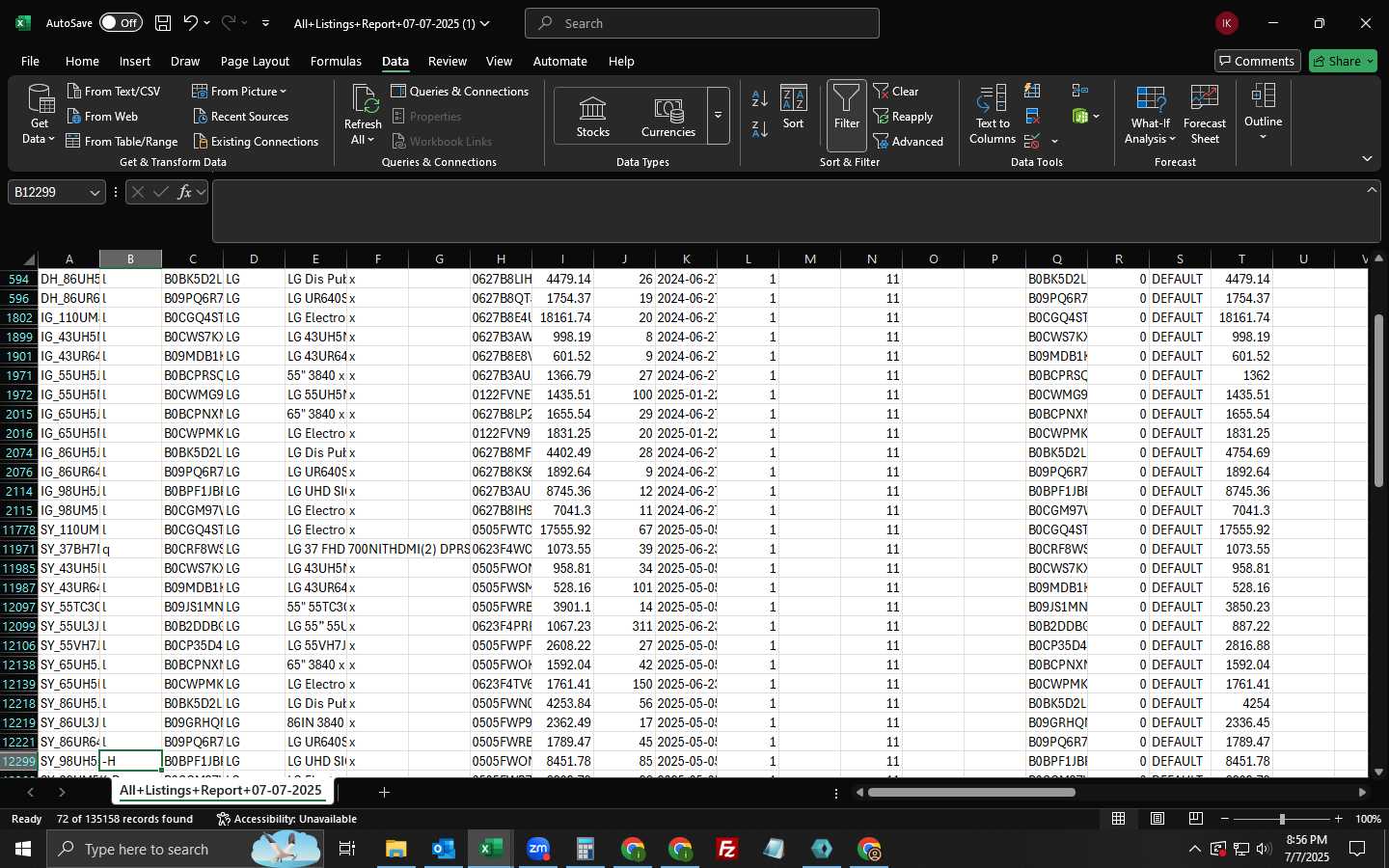Click the Insert Function fx icon
Viewport: 1389px width, 868px height.
(x=184, y=192)
